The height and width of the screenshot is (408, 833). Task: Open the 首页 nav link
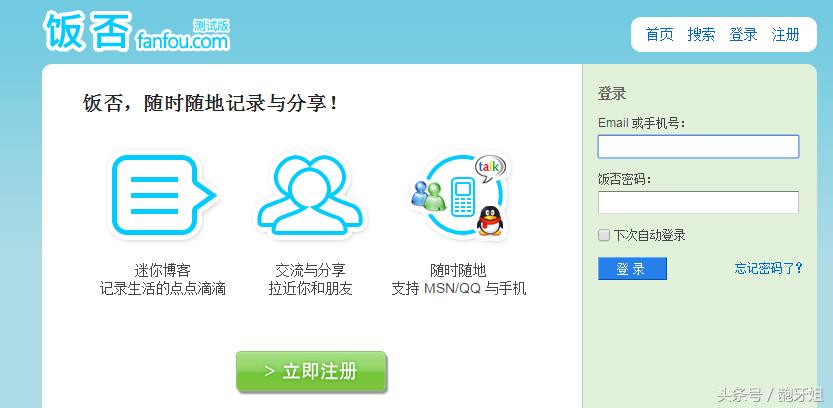point(659,35)
